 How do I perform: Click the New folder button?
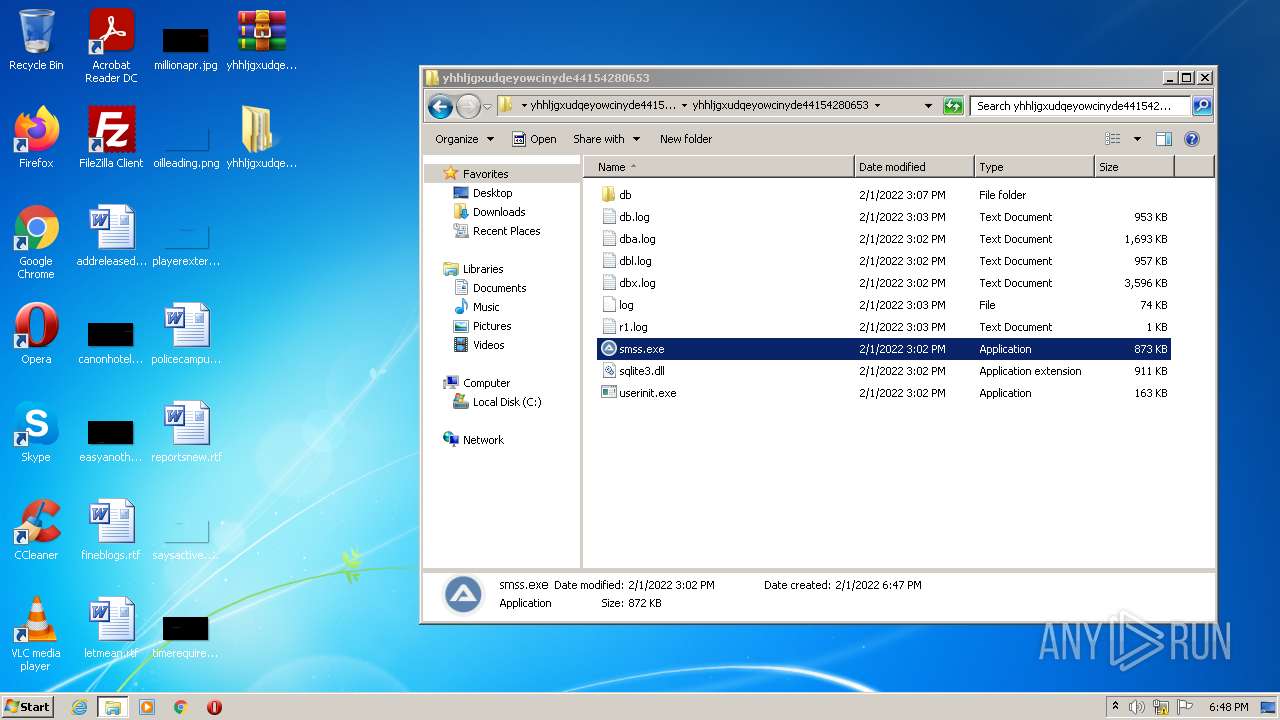tap(686, 139)
